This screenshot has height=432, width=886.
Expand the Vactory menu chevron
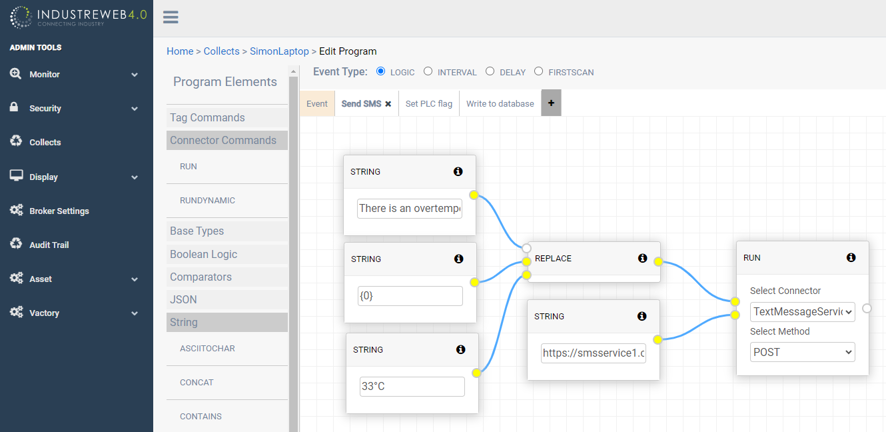(134, 313)
